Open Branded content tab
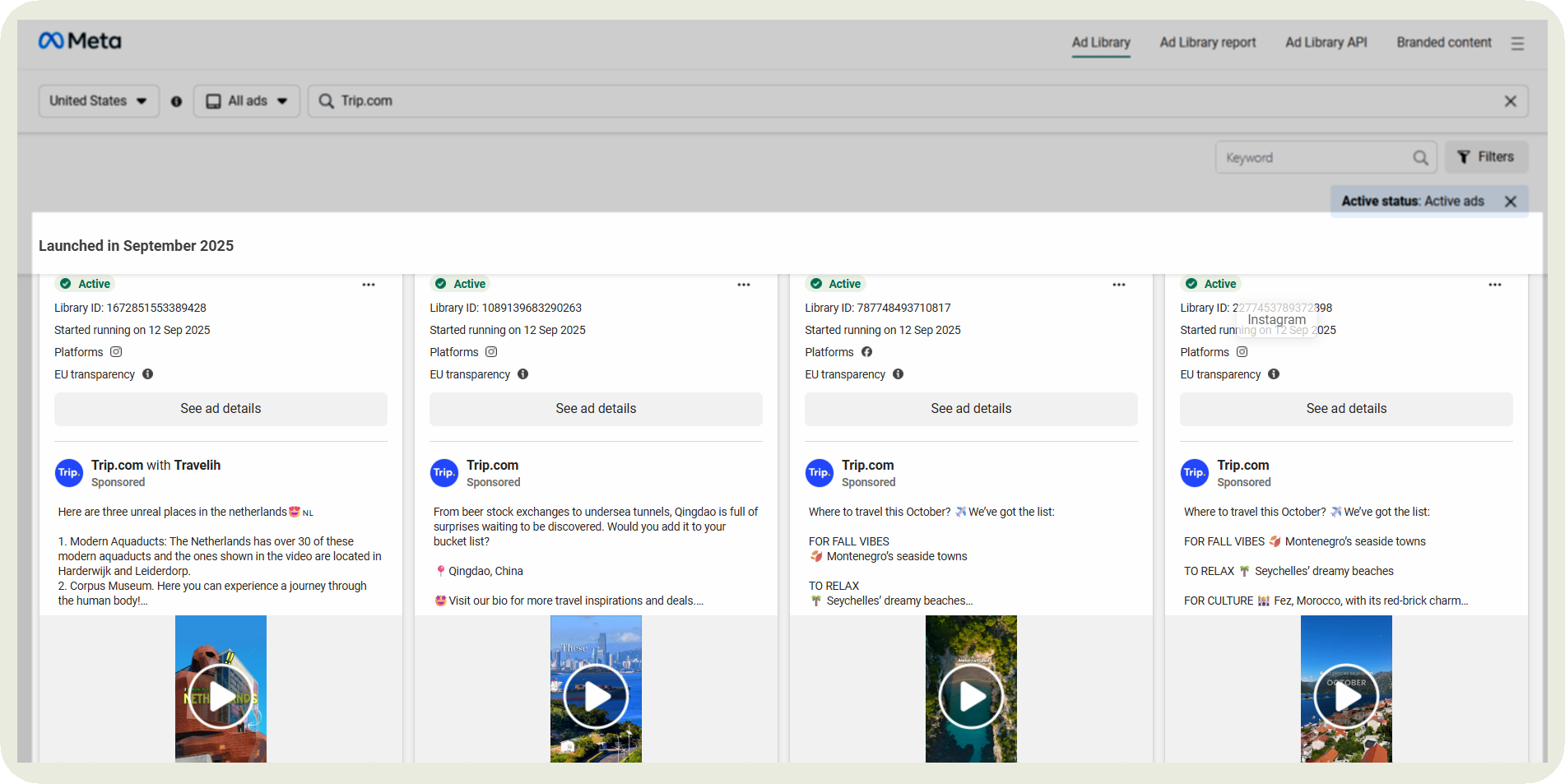Image resolution: width=1565 pixels, height=784 pixels. pos(1444,43)
